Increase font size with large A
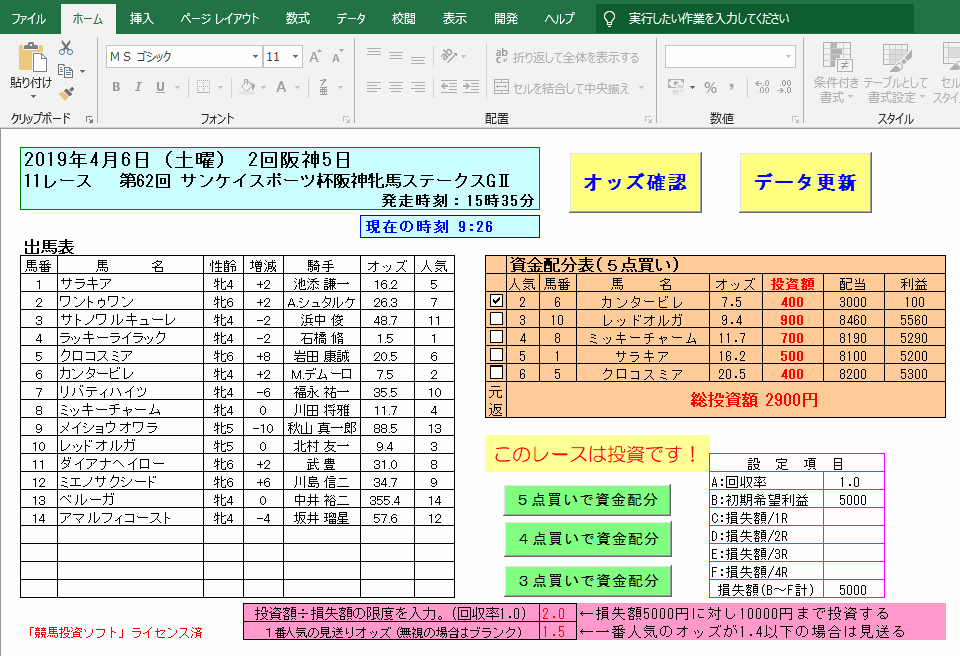This screenshot has width=960, height=656. 315,57
